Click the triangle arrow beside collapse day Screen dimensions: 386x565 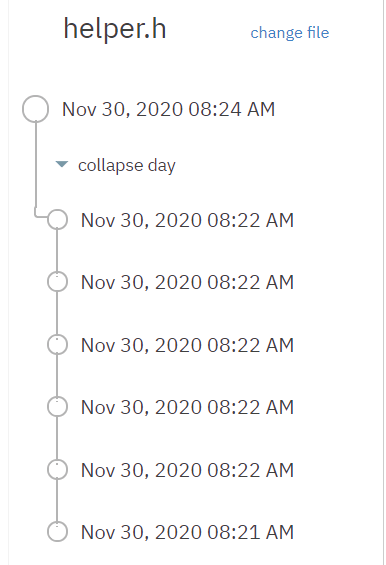[62, 164]
